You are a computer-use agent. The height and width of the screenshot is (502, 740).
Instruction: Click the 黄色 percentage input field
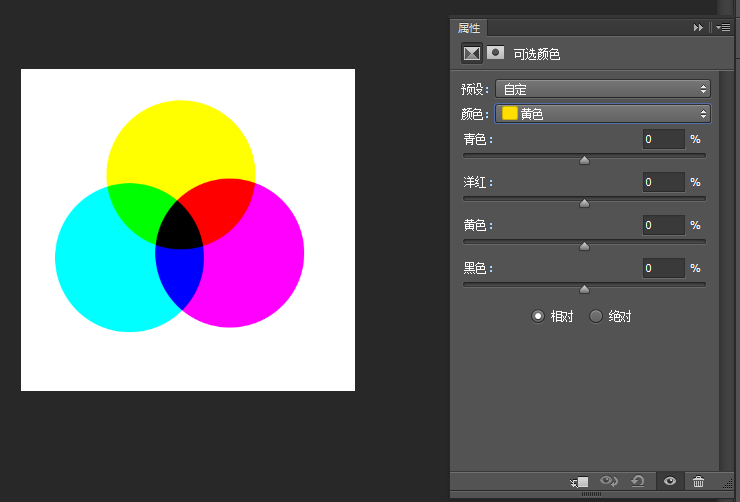pyautogui.click(x=664, y=226)
